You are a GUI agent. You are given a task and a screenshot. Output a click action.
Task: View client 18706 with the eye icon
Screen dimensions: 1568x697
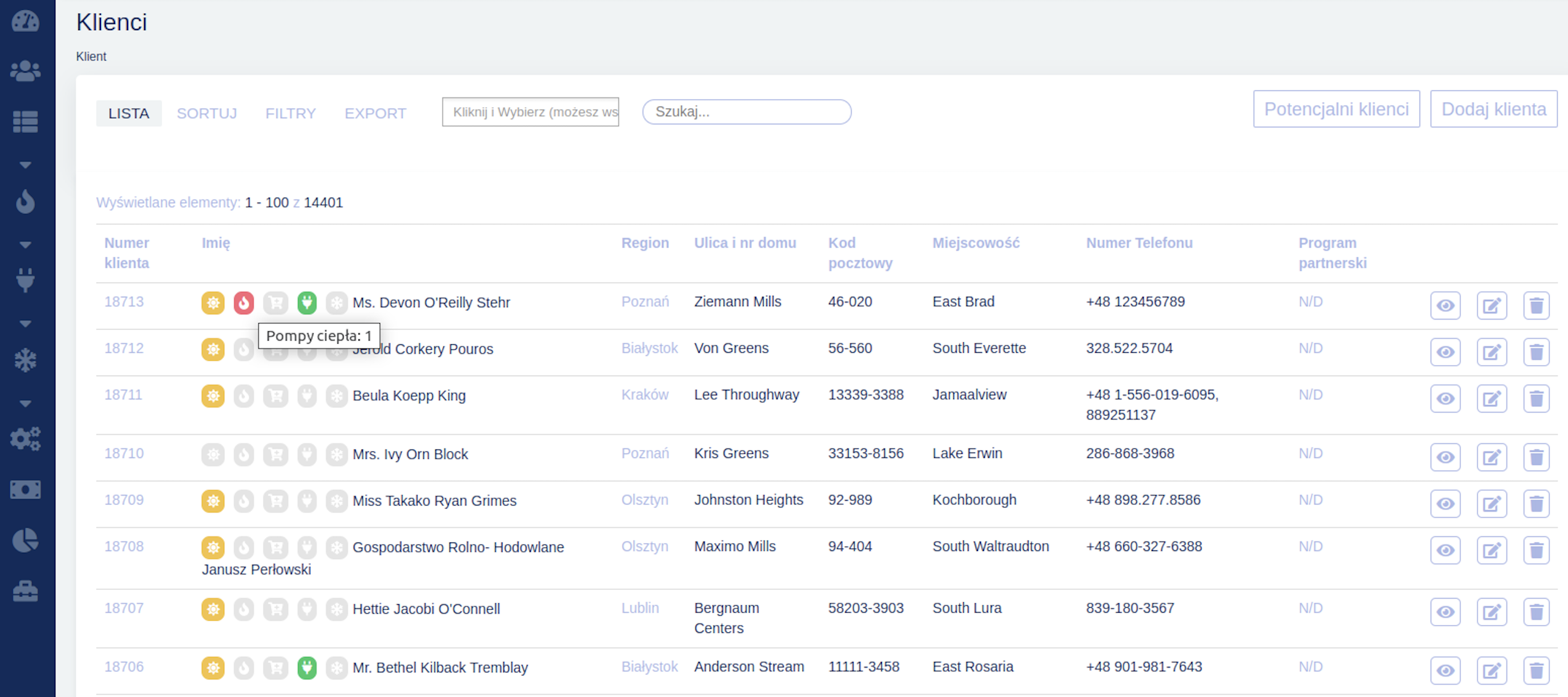pos(1445,671)
